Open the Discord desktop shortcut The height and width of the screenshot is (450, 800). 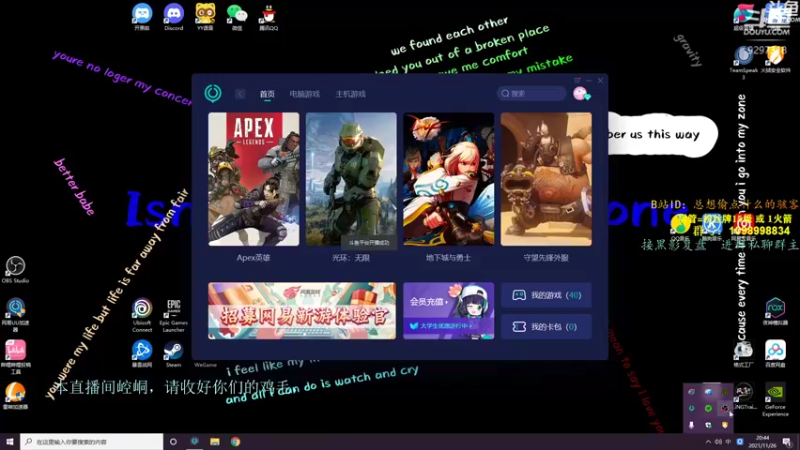tap(173, 17)
